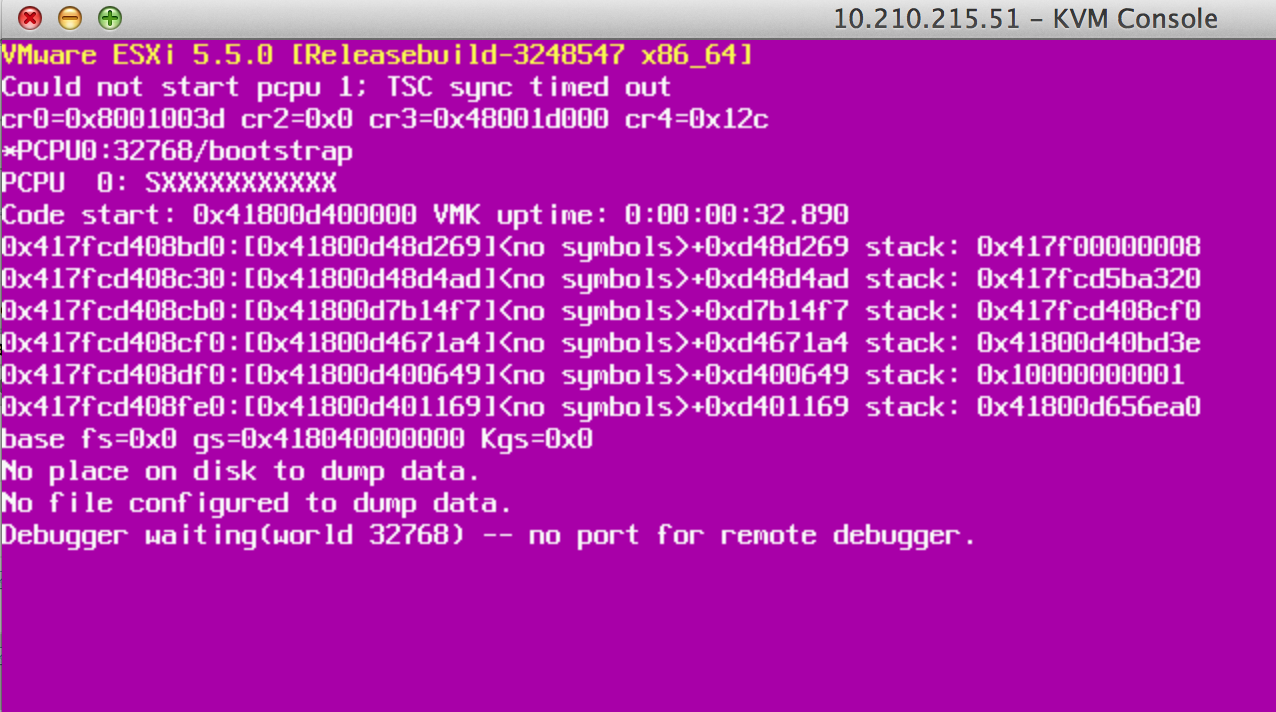Select the Debugger waiting world 32768 message
This screenshot has height=712, width=1276.
click(x=487, y=535)
